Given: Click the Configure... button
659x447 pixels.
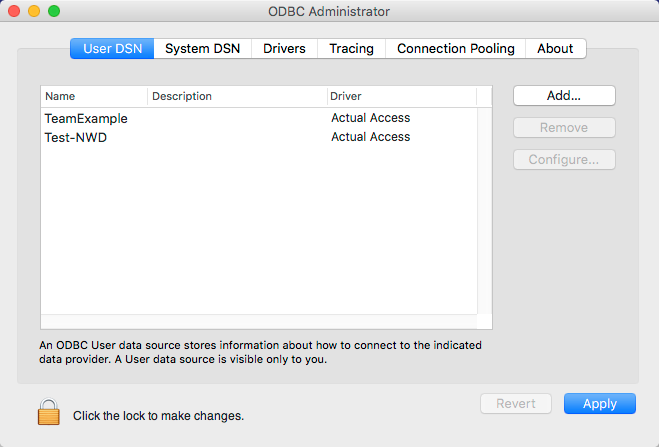Looking at the screenshot, I should coord(564,160).
